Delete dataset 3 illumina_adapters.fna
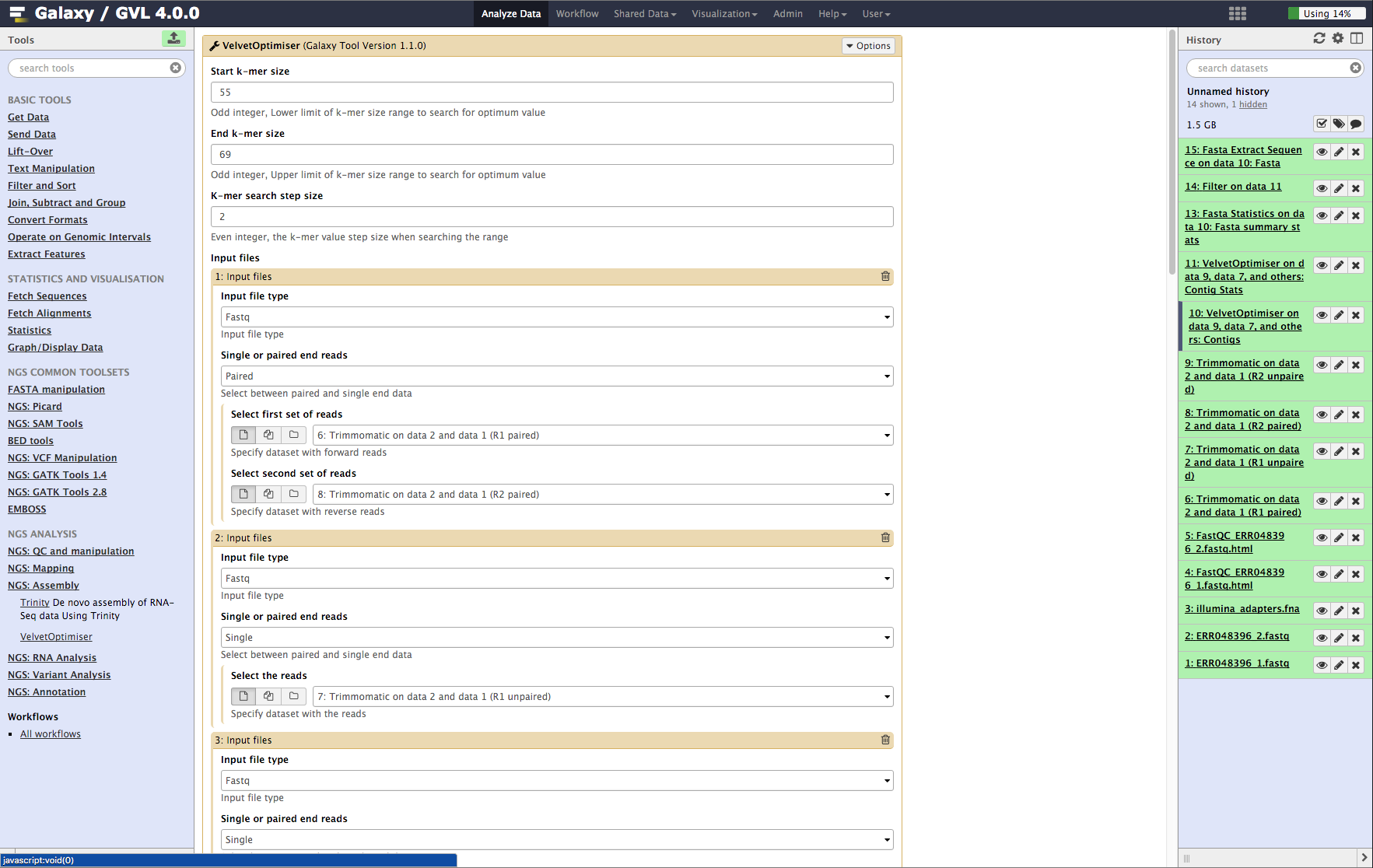The height and width of the screenshot is (868, 1373). [1356, 611]
